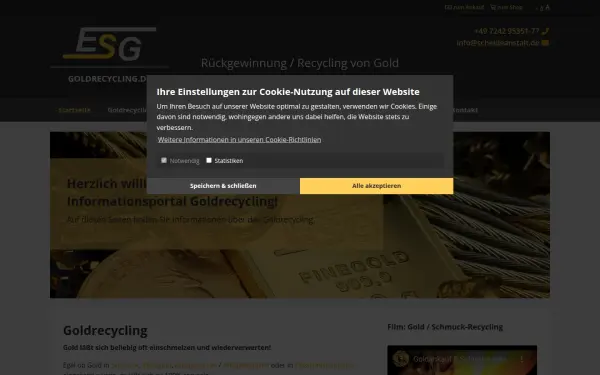600x375 pixels.
Task: Click 'Speichern & schließen' in cookie dialog
Action: (223, 186)
